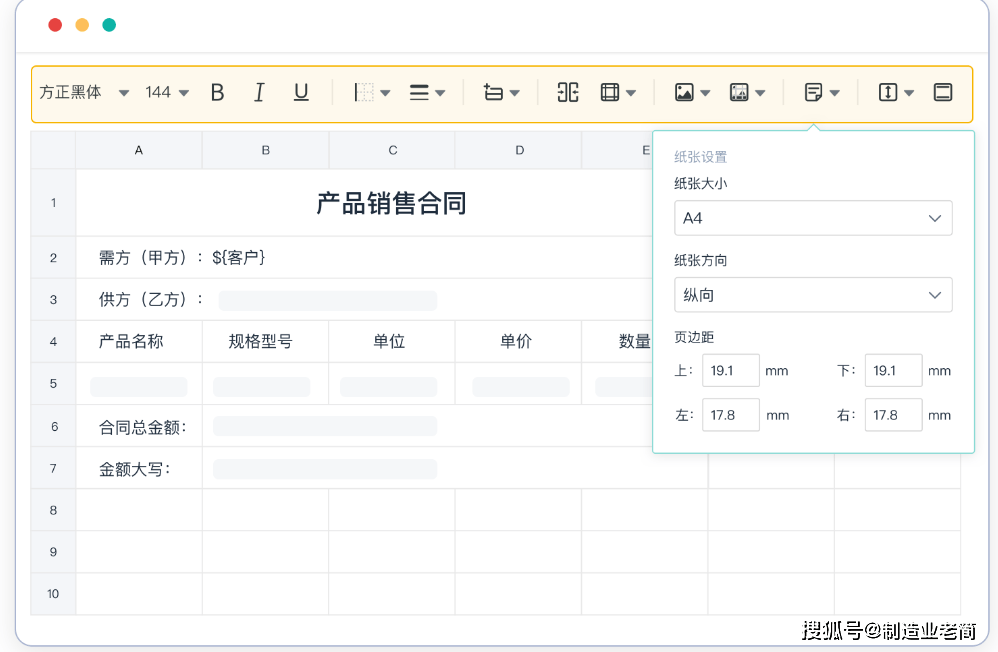998x652 pixels.
Task: Click the header footer layout icon
Action: pos(943,92)
